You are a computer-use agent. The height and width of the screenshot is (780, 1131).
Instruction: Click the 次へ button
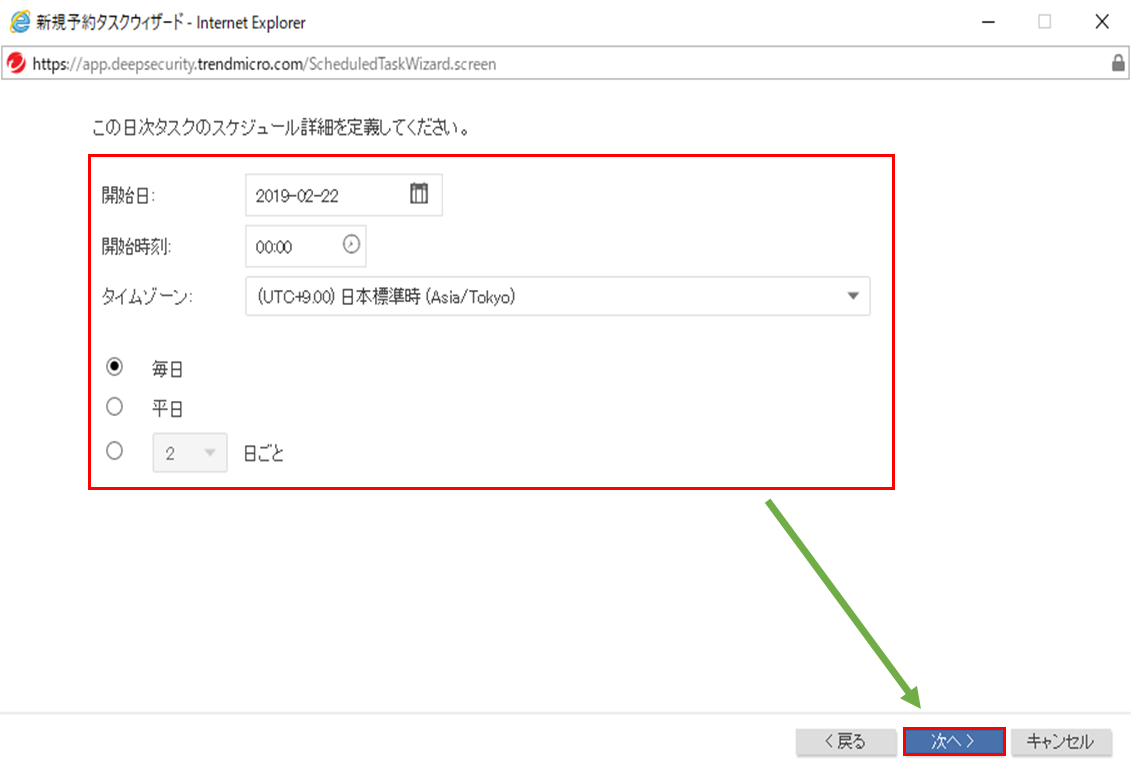tap(954, 741)
